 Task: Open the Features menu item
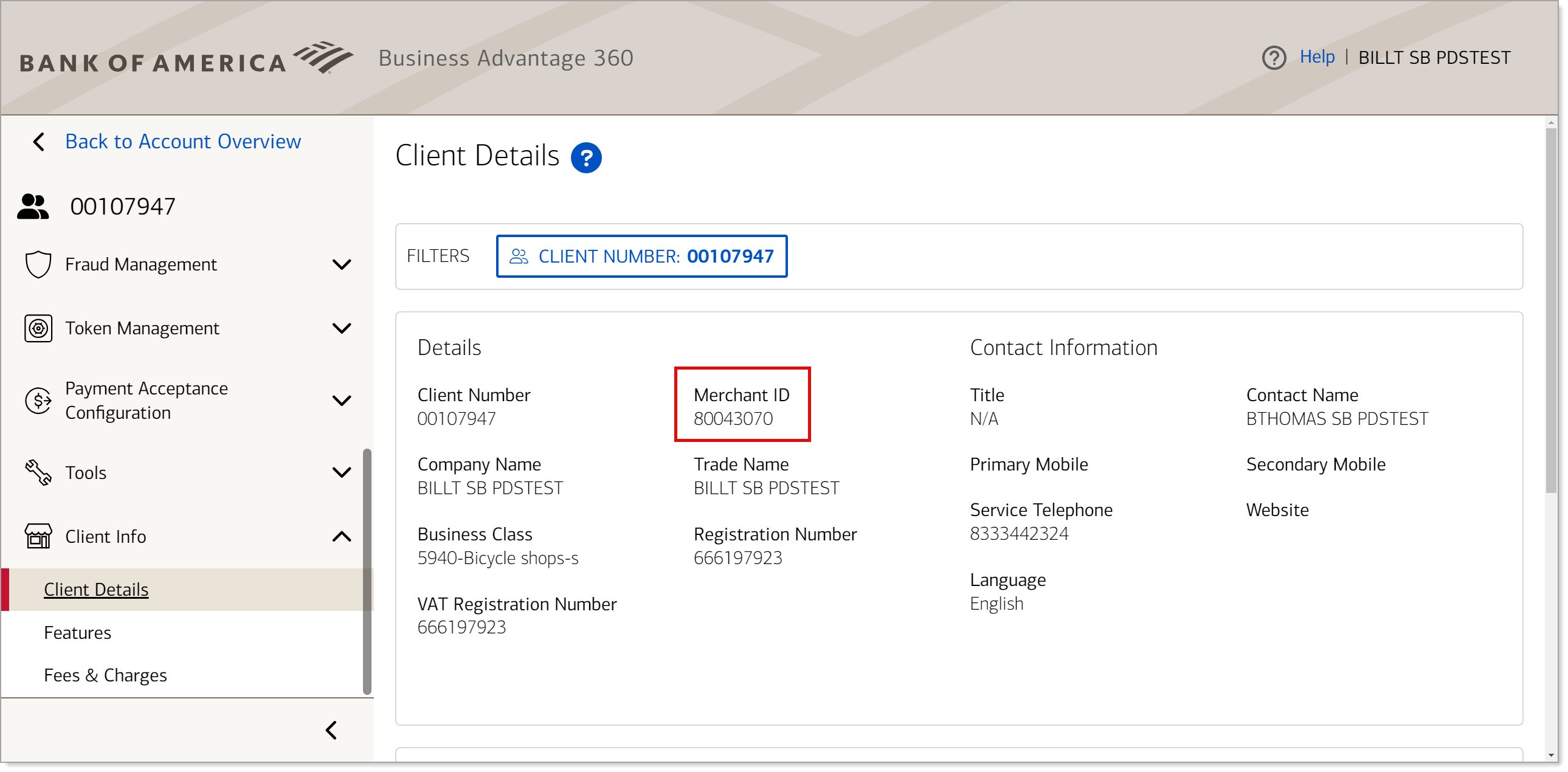click(x=78, y=634)
